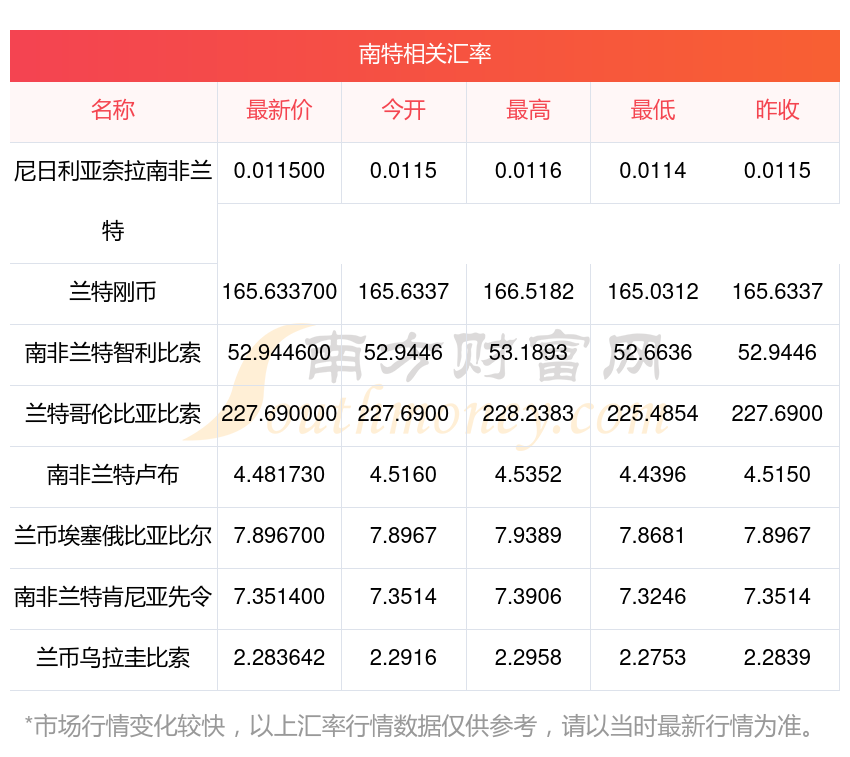Click the open value 2.2916

pyautogui.click(x=403, y=658)
